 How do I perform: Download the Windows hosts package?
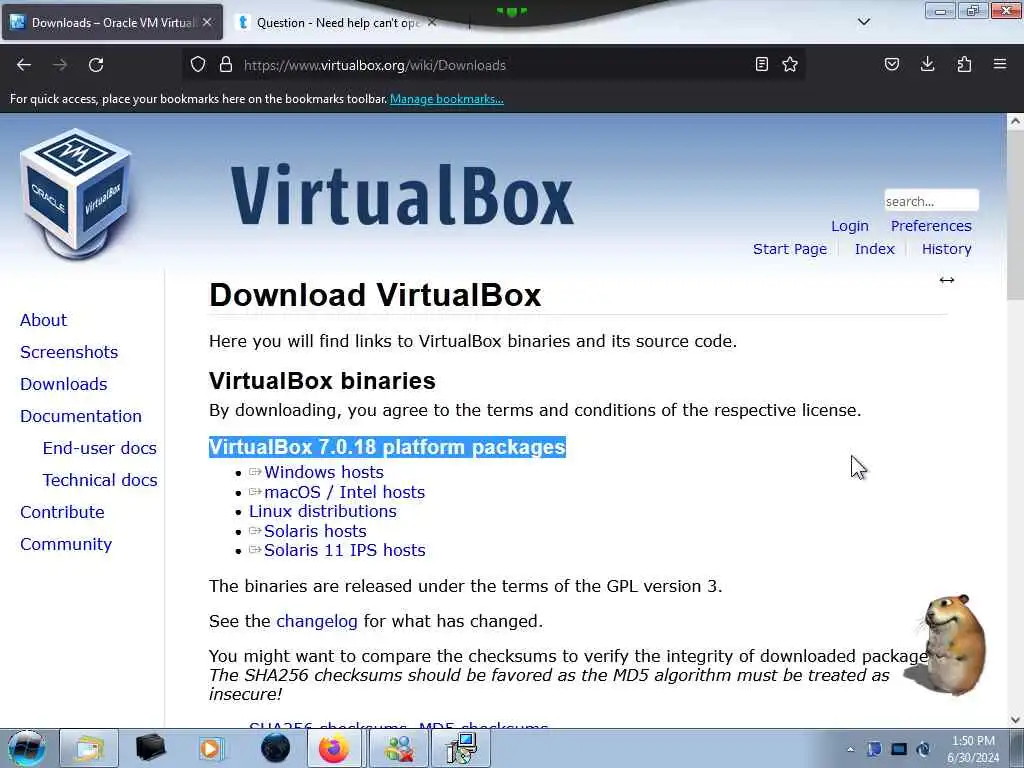click(323, 472)
